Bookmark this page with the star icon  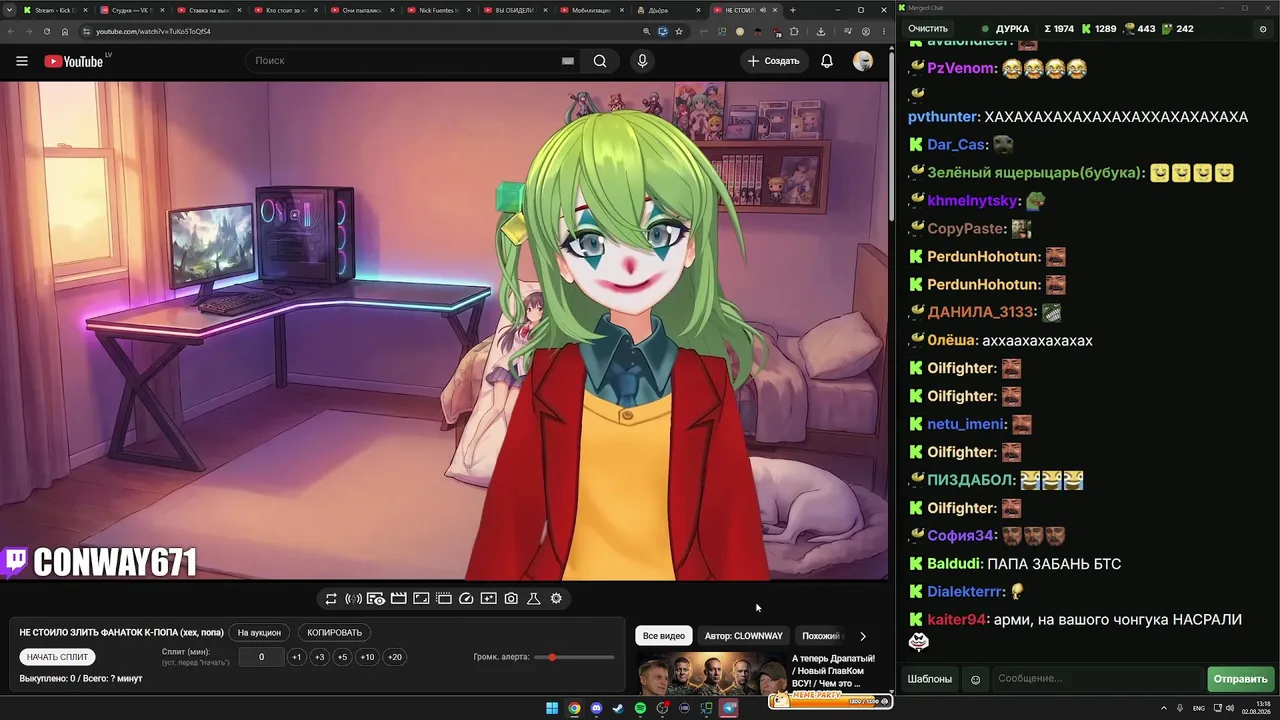679,31
